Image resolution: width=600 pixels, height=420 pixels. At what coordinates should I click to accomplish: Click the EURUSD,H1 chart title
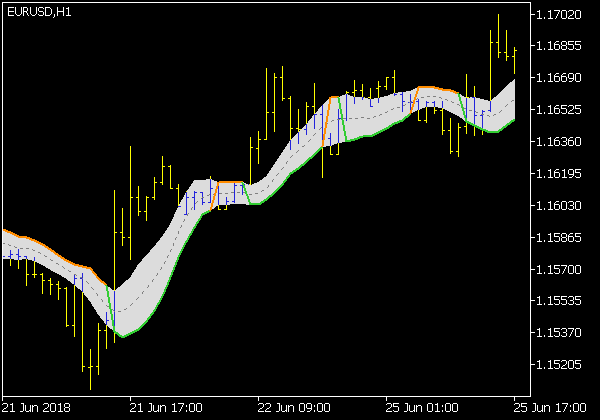click(x=39, y=12)
